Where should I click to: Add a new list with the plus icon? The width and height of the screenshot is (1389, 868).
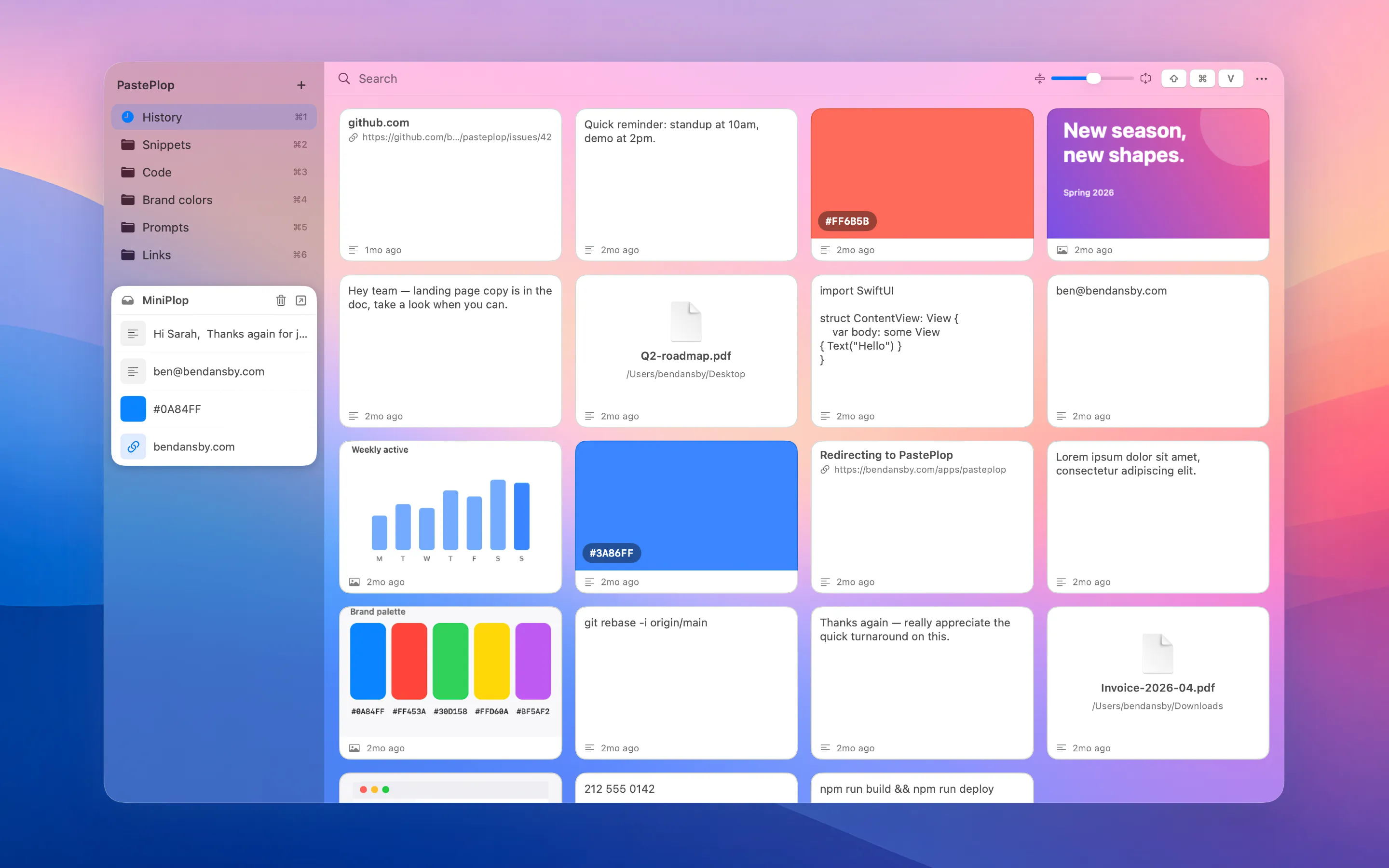301,85
